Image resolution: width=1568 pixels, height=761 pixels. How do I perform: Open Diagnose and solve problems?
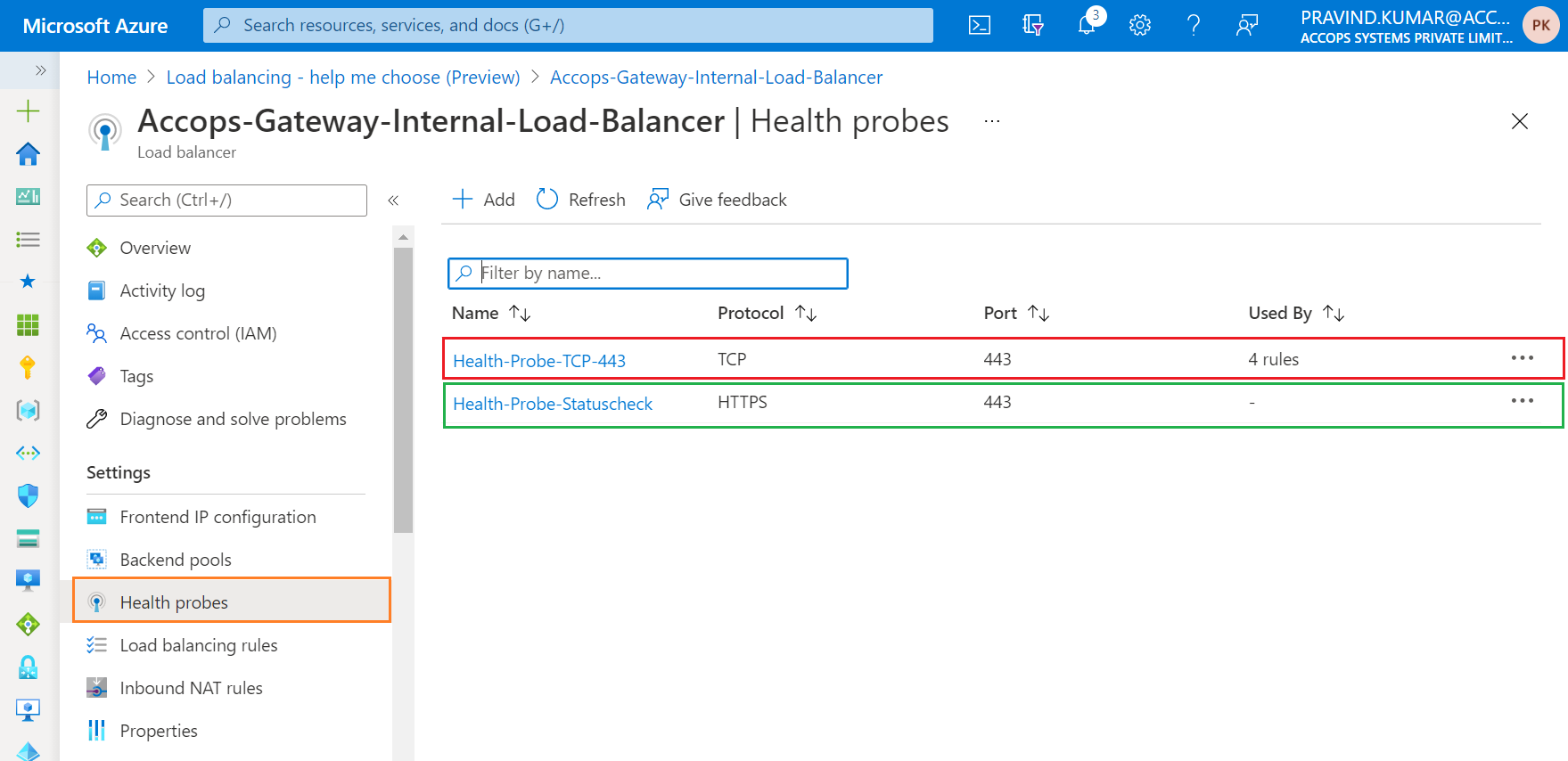[233, 419]
